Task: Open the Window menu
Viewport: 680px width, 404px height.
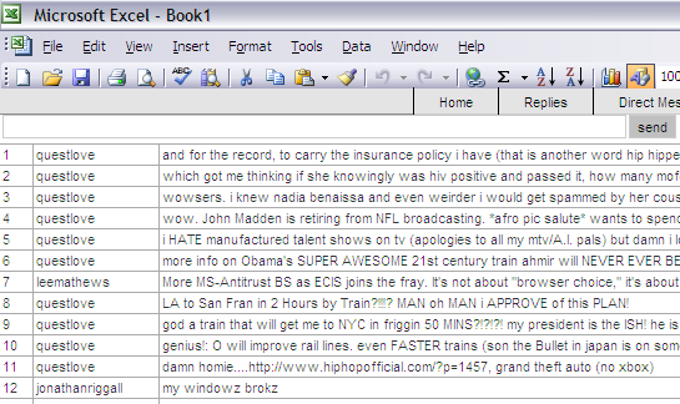Action: pos(415,46)
